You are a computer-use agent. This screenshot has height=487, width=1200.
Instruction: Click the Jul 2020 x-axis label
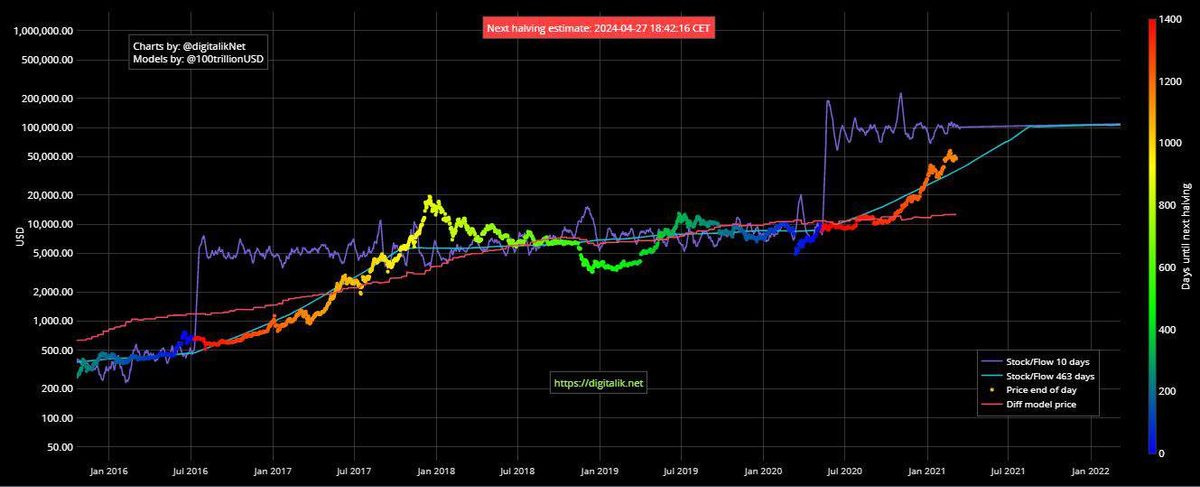click(x=845, y=468)
